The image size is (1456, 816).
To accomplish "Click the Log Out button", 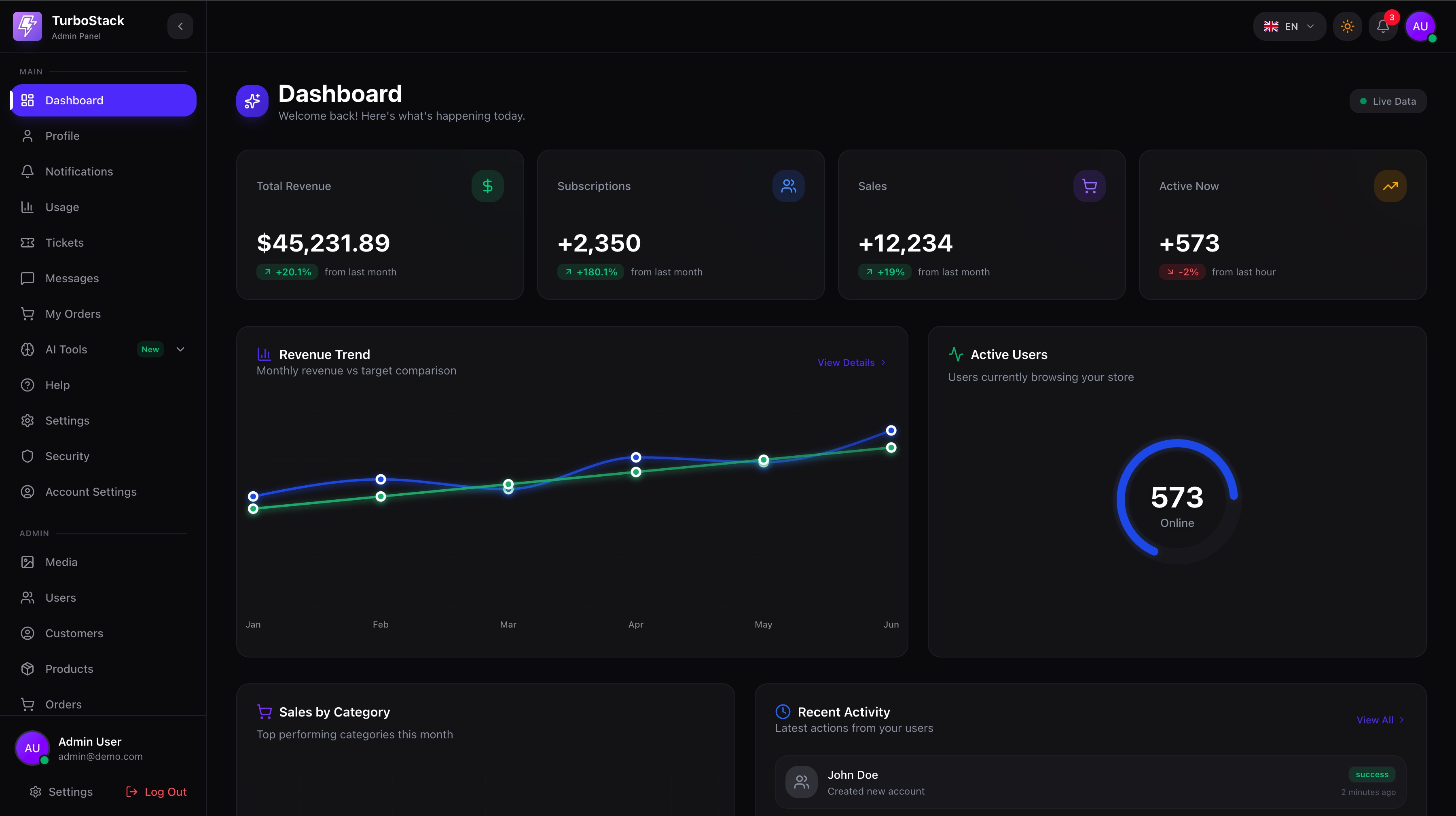I will (x=156, y=792).
